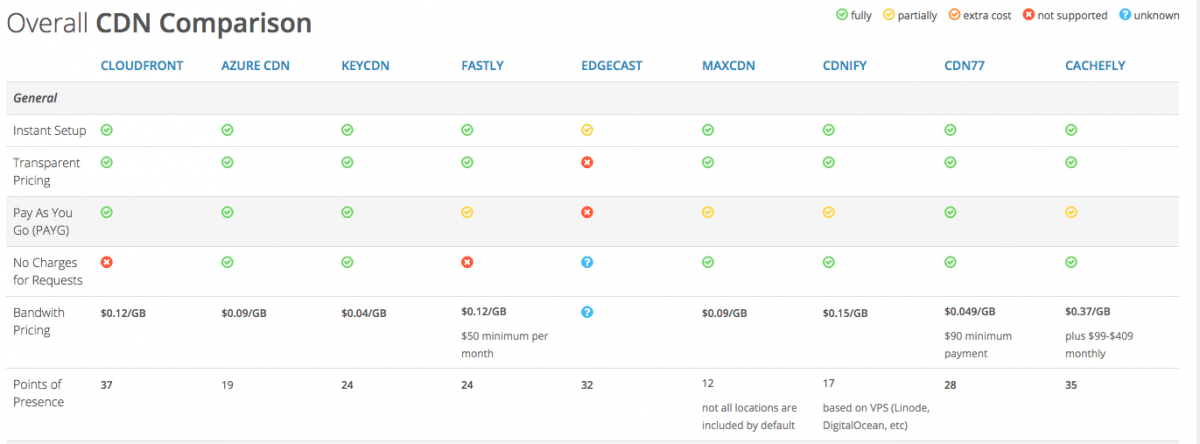Click the 'Pay As You Go (PAYG)' label

pyautogui.click(x=43, y=221)
